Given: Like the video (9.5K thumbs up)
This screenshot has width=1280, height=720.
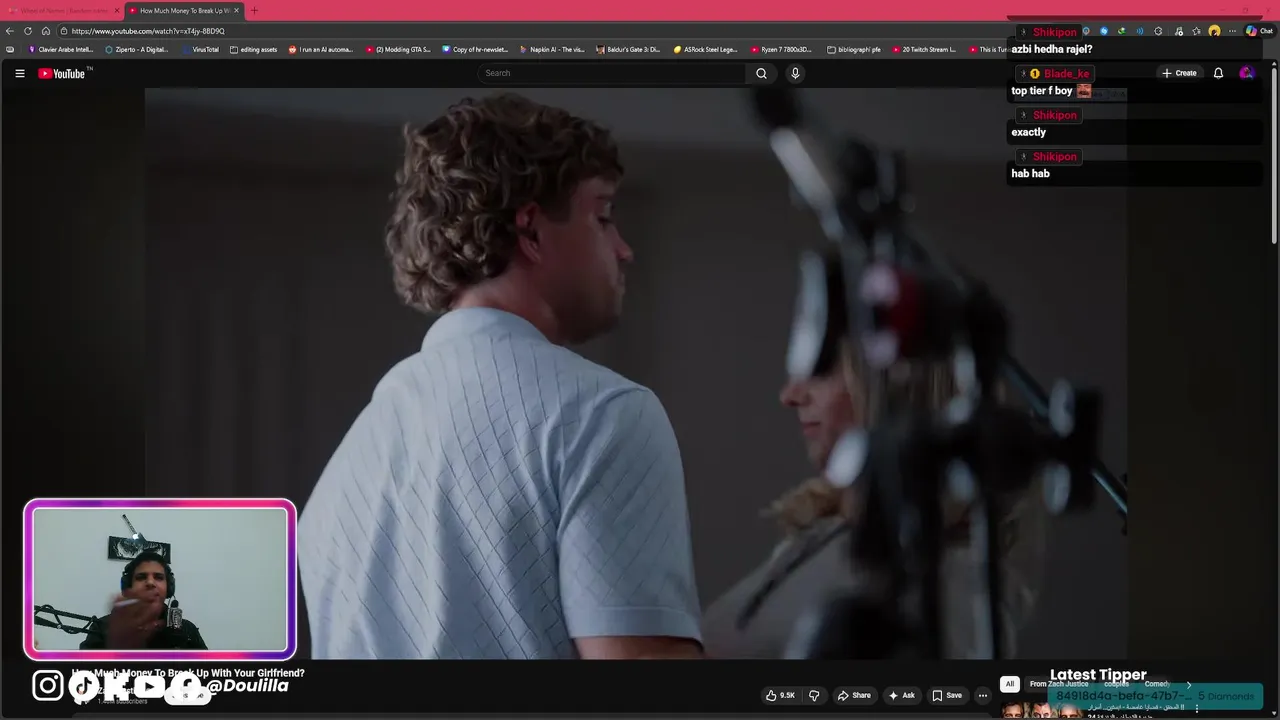Looking at the screenshot, I should tap(780, 695).
